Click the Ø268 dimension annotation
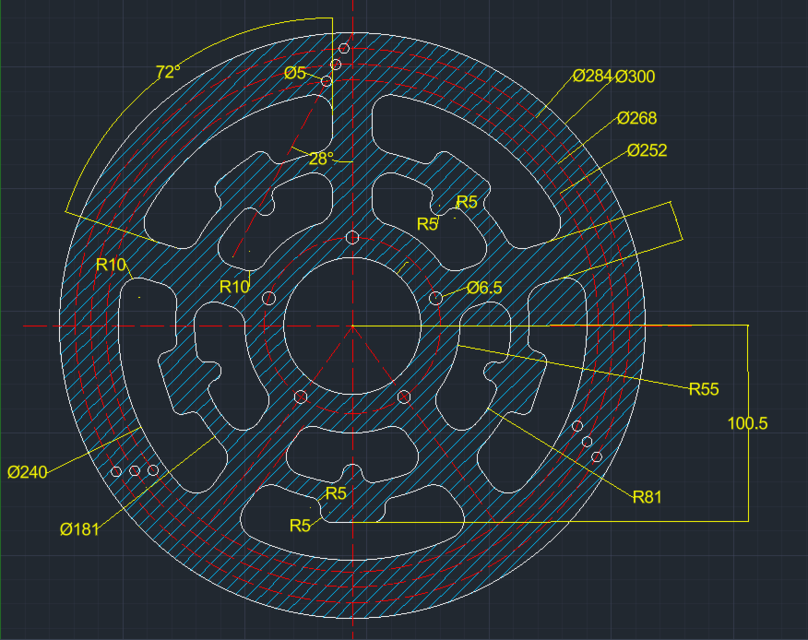Viewport: 808px width, 640px height. tap(637, 118)
